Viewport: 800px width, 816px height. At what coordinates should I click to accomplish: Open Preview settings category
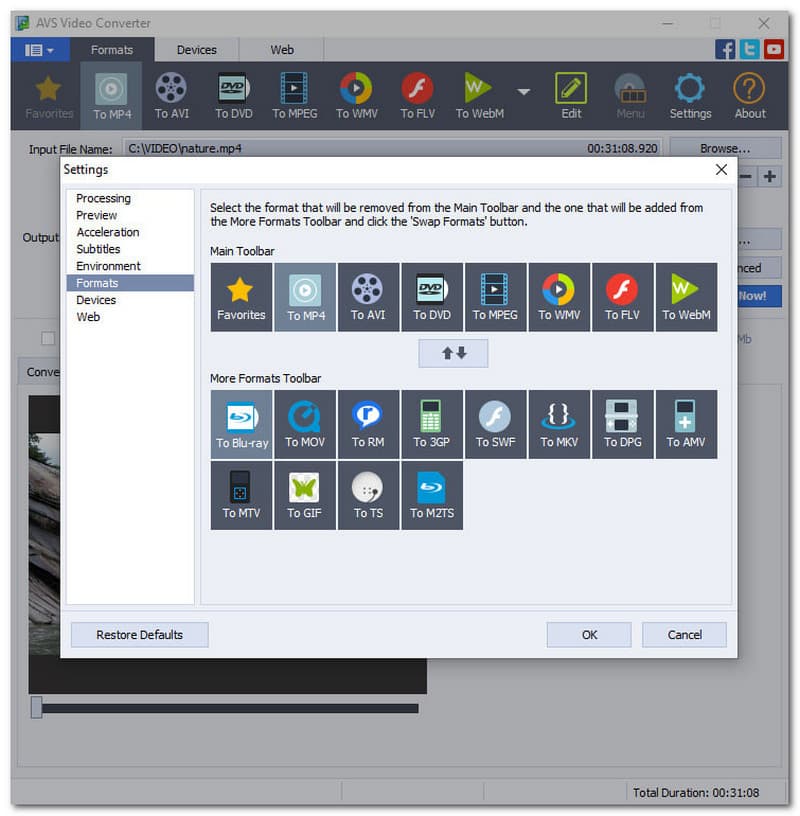[130, 215]
